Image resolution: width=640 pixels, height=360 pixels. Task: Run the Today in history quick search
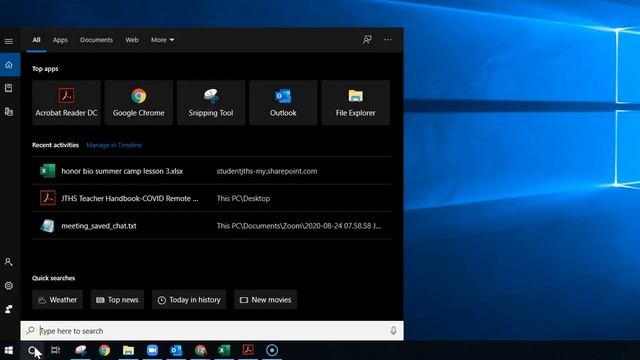pos(189,300)
